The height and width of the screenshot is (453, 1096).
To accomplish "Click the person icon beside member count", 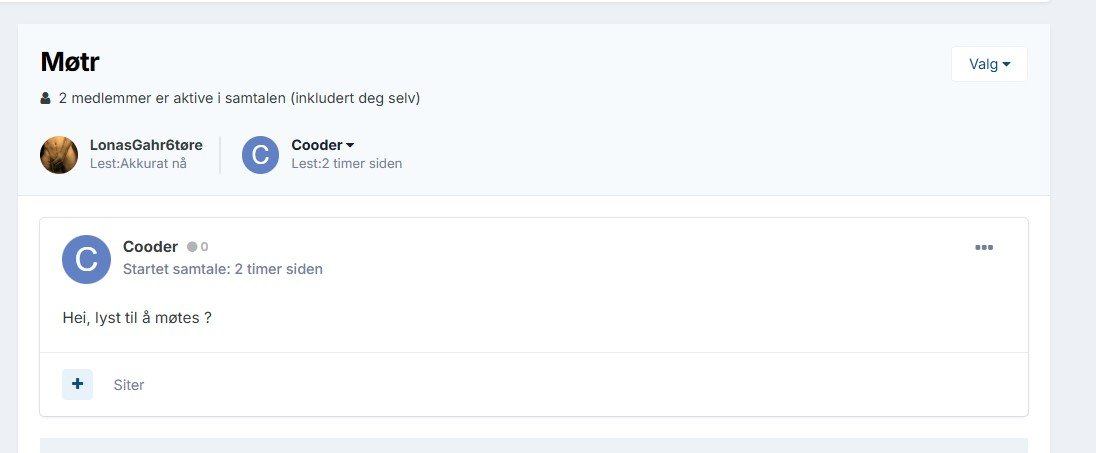I will 45,99.
